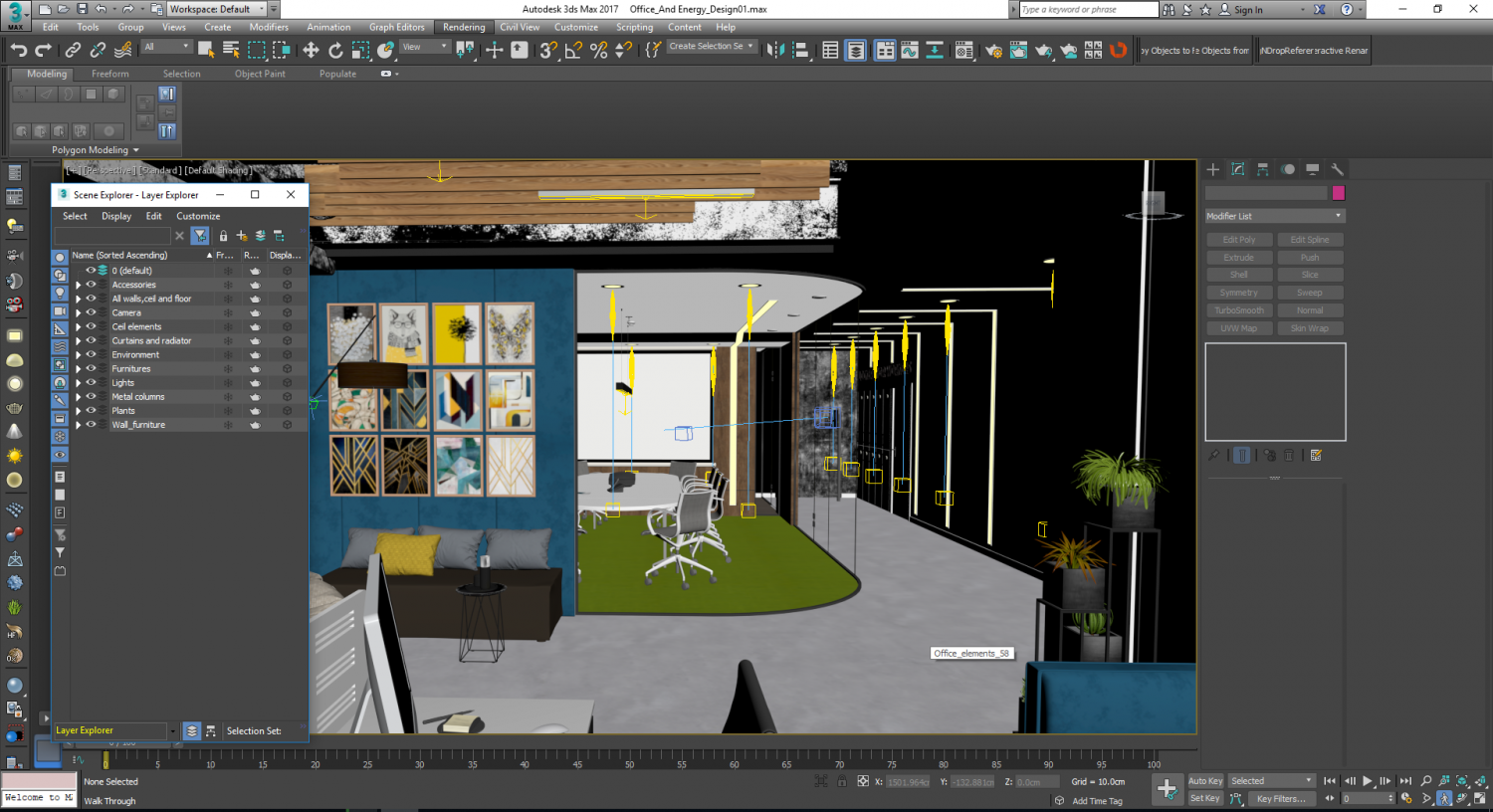Switch to the Object Paint ribbon tab
This screenshot has width=1493, height=812.
pyautogui.click(x=260, y=73)
